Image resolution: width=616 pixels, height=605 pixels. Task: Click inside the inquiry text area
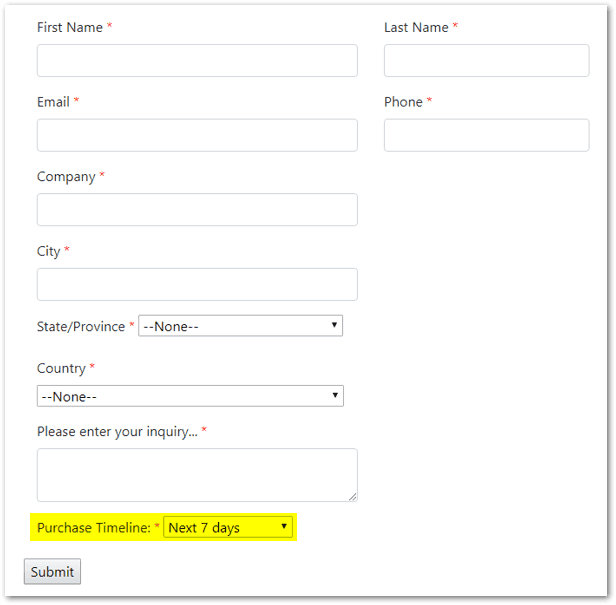click(197, 474)
